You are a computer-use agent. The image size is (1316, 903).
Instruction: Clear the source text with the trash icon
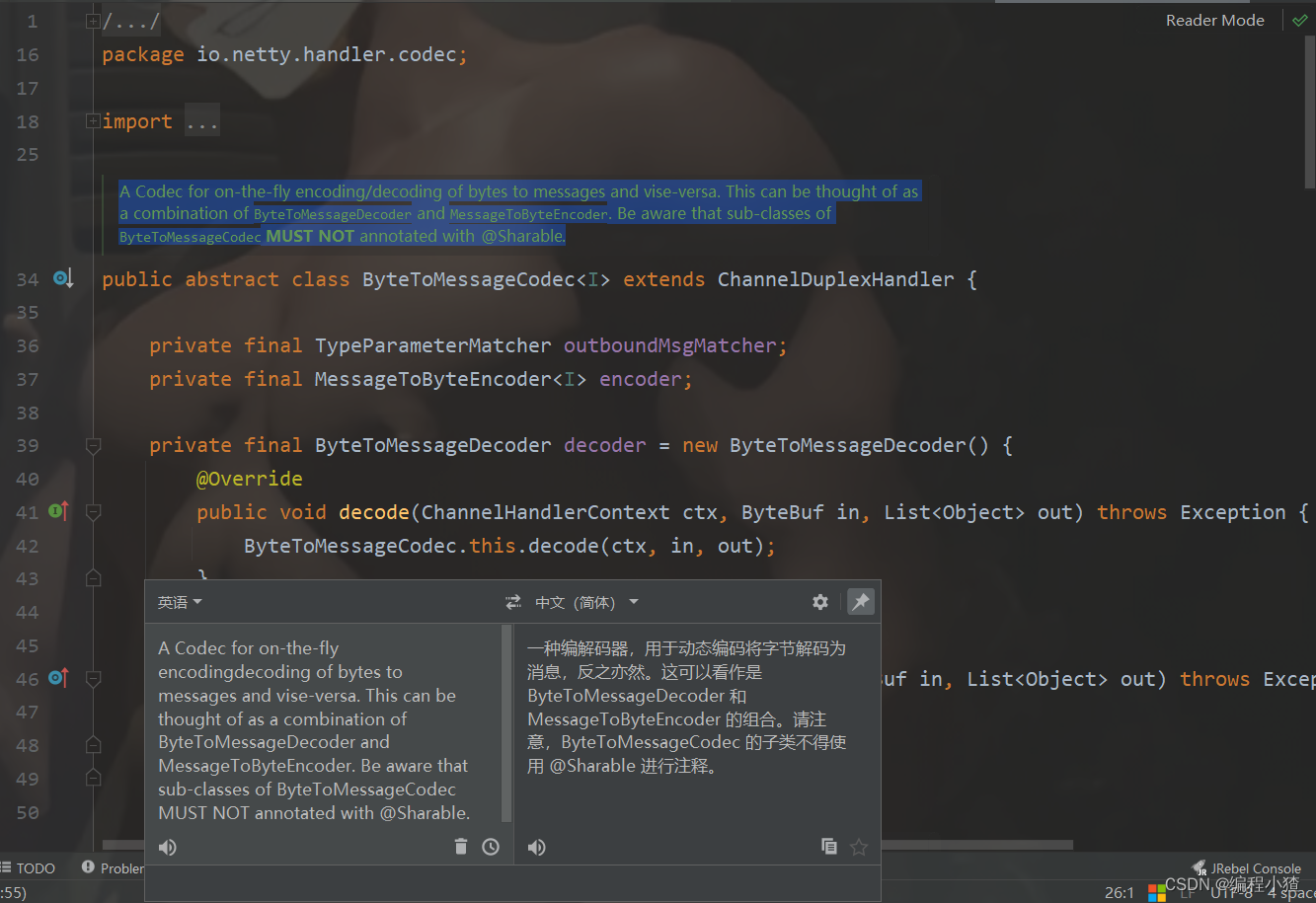[x=460, y=847]
